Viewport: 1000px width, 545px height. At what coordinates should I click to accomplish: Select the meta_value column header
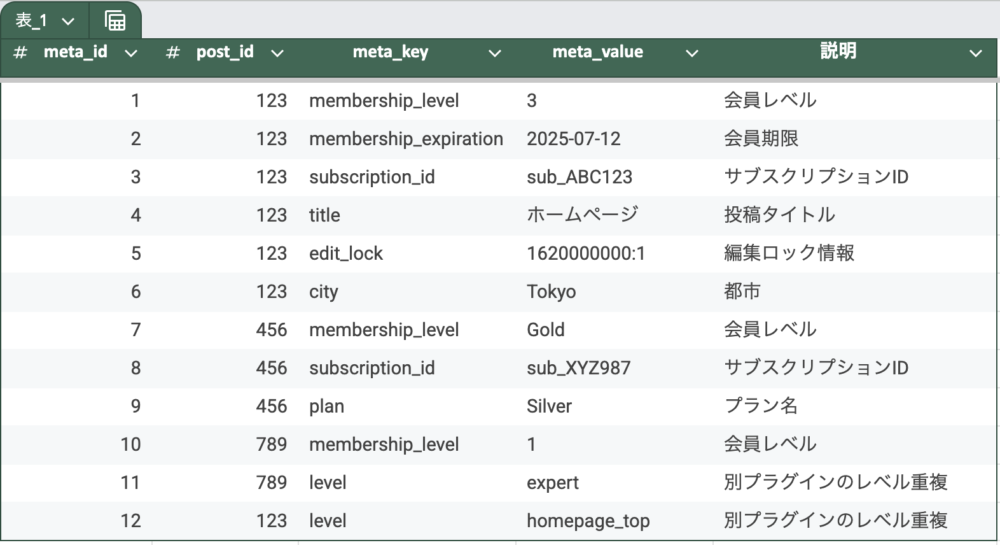pos(598,52)
